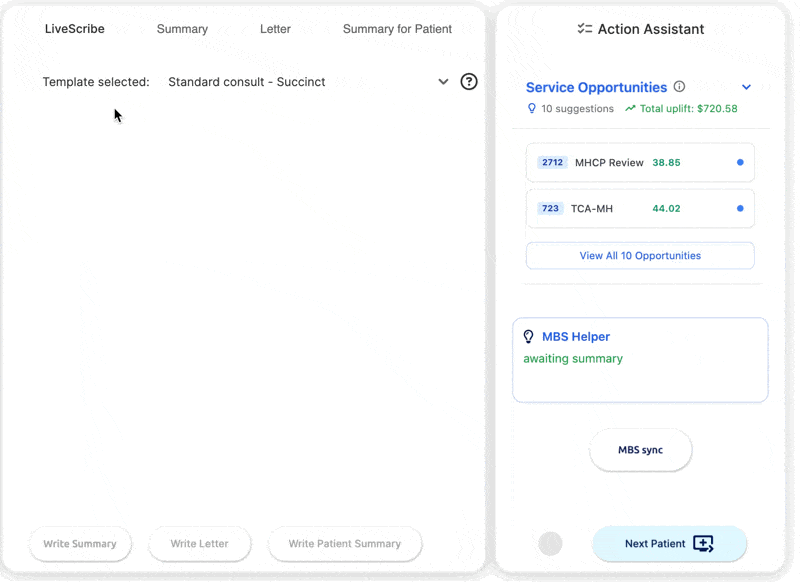Click the Action Assistant checklist icon
Image resolution: width=800 pixels, height=582 pixels.
[x=585, y=29]
